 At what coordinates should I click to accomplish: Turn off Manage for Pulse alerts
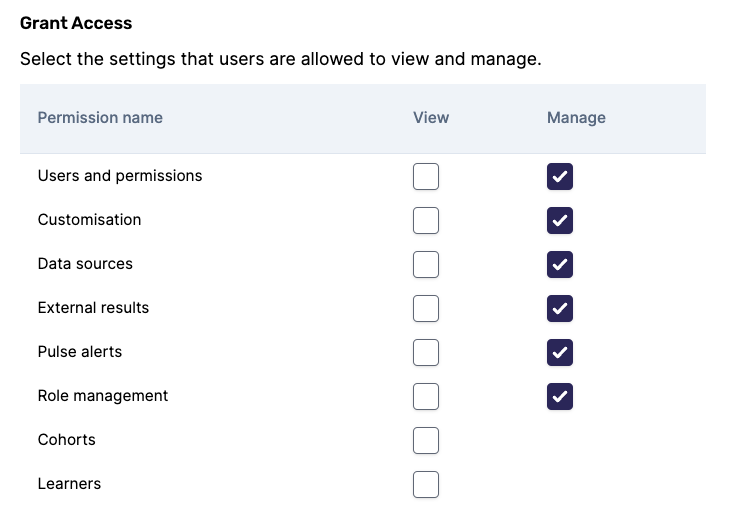(560, 352)
